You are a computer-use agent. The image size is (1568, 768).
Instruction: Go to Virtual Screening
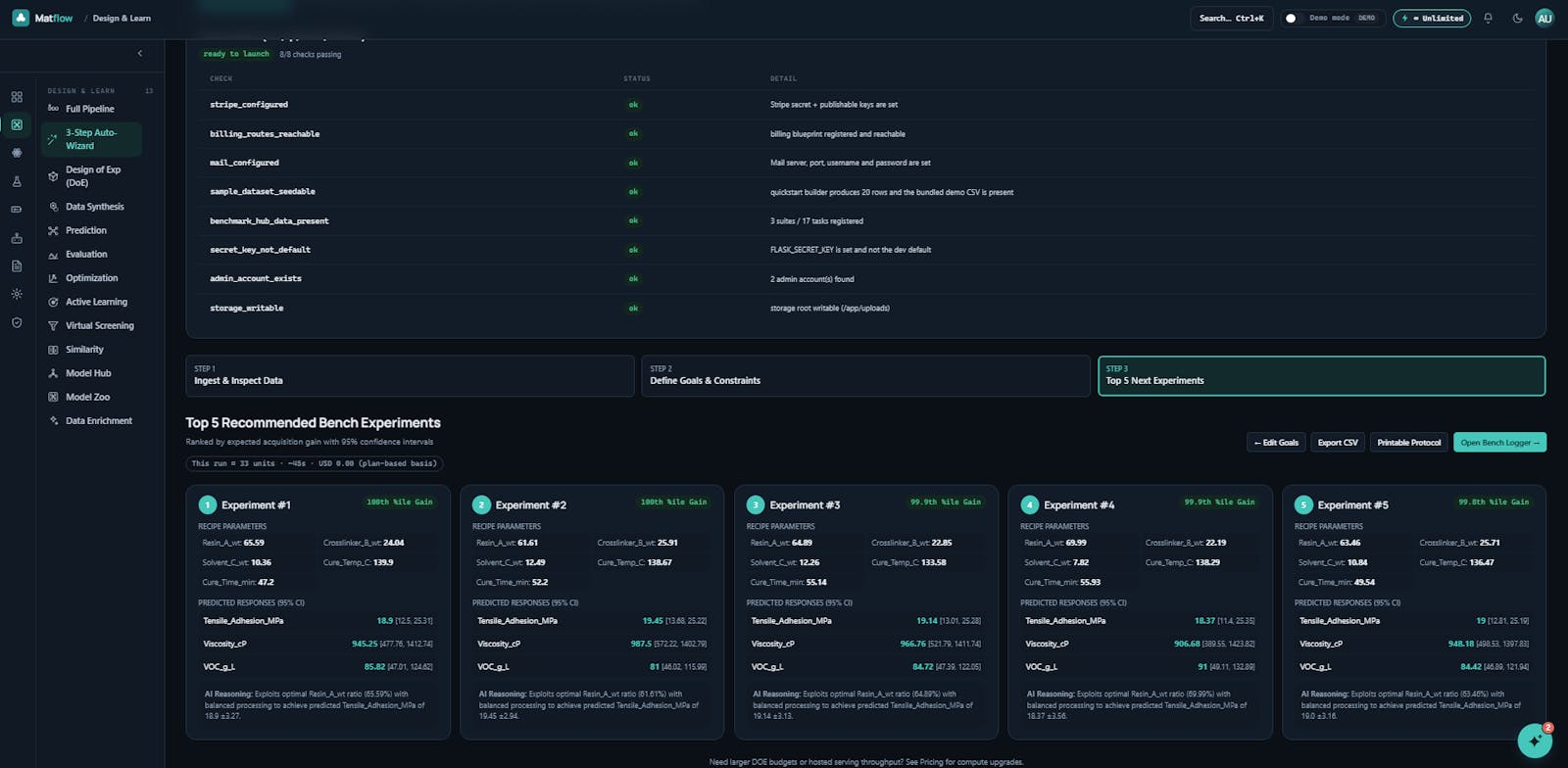[91, 325]
